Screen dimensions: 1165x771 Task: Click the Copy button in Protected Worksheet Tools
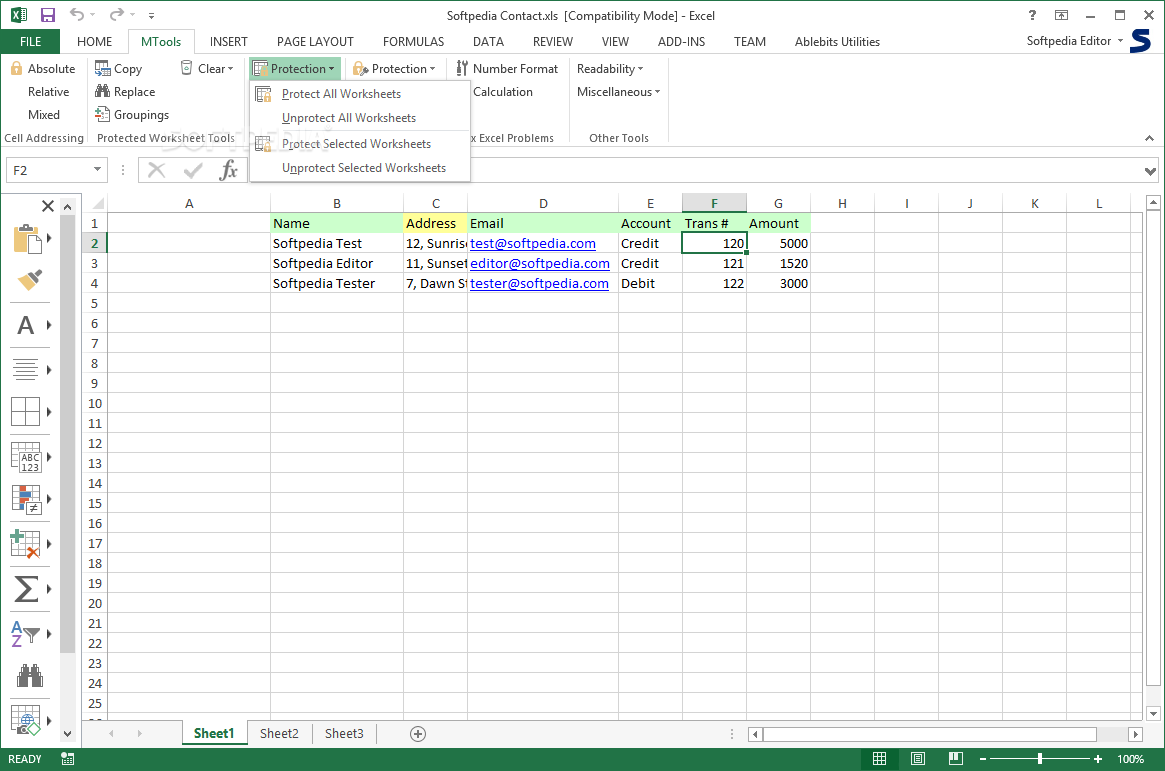point(119,68)
